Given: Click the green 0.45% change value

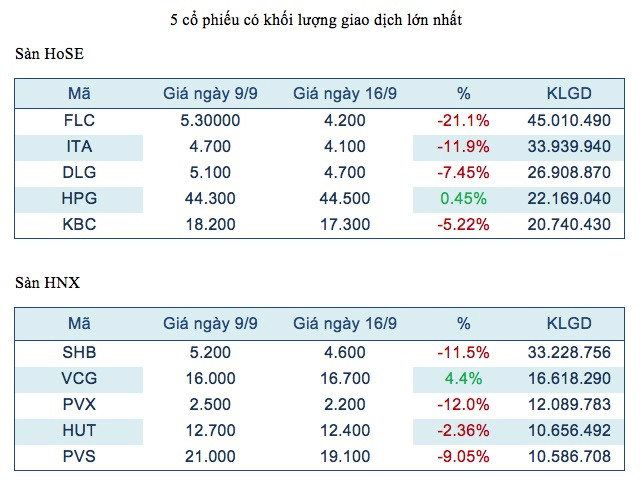Looking at the screenshot, I should click(x=463, y=199).
